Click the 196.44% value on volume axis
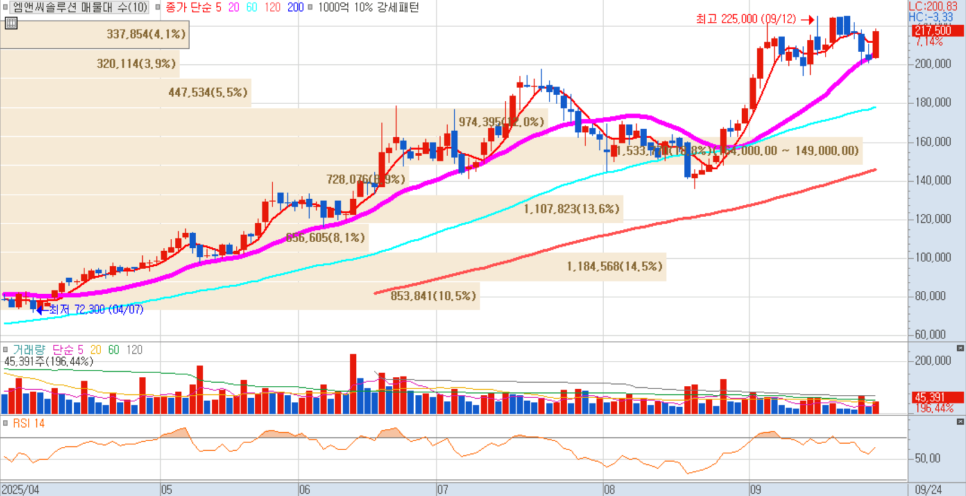This screenshot has width=966, height=496. click(934, 409)
